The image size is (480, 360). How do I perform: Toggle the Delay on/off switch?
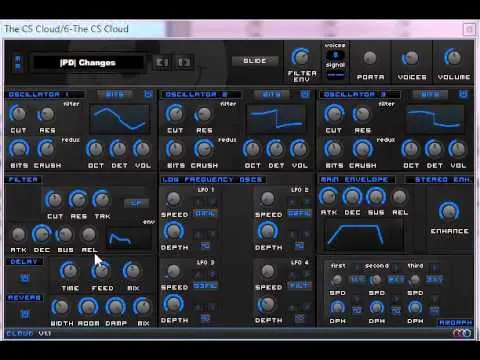click(24, 278)
